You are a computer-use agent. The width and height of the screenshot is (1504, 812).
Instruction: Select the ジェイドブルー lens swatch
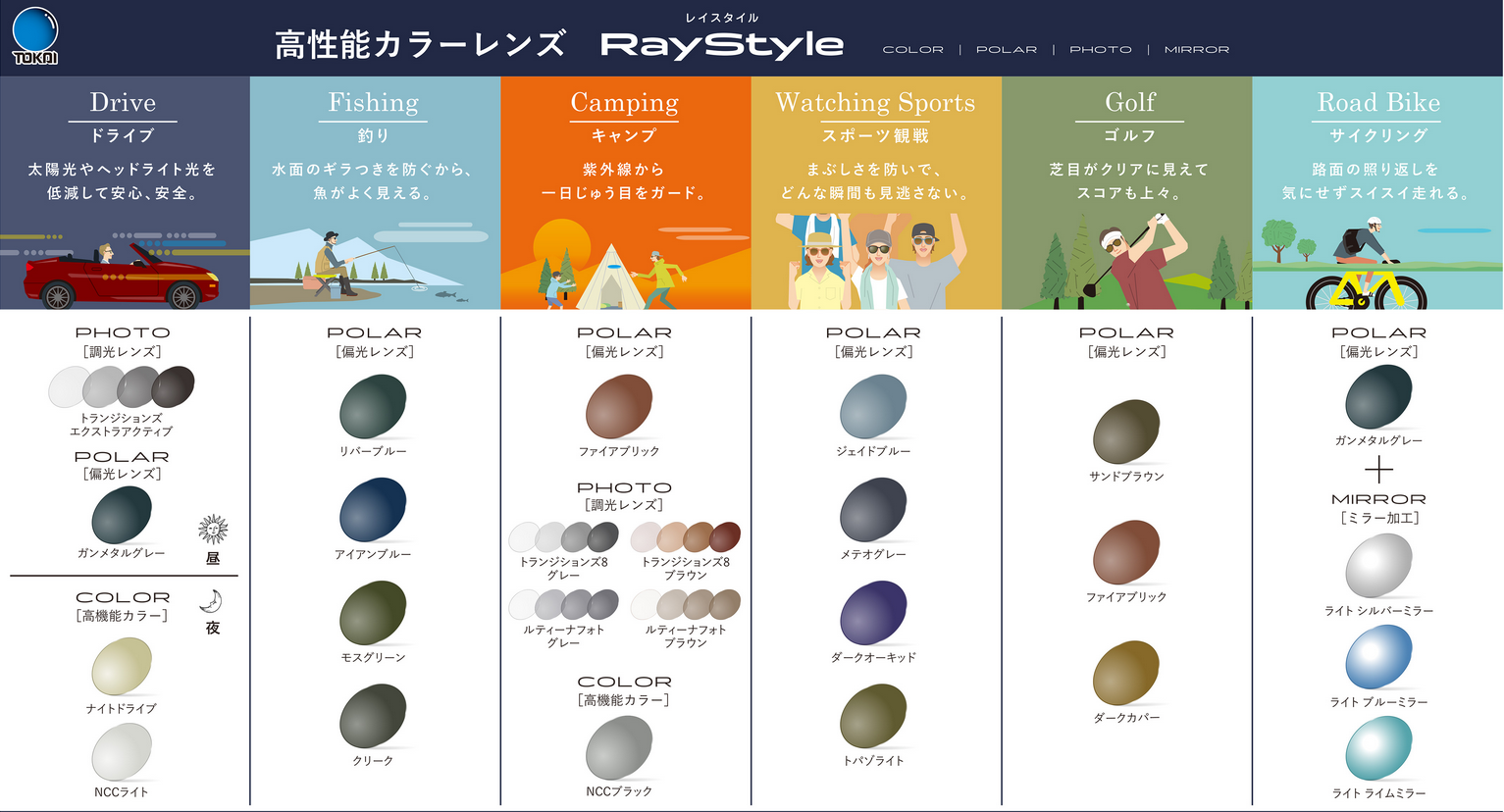tap(873, 408)
